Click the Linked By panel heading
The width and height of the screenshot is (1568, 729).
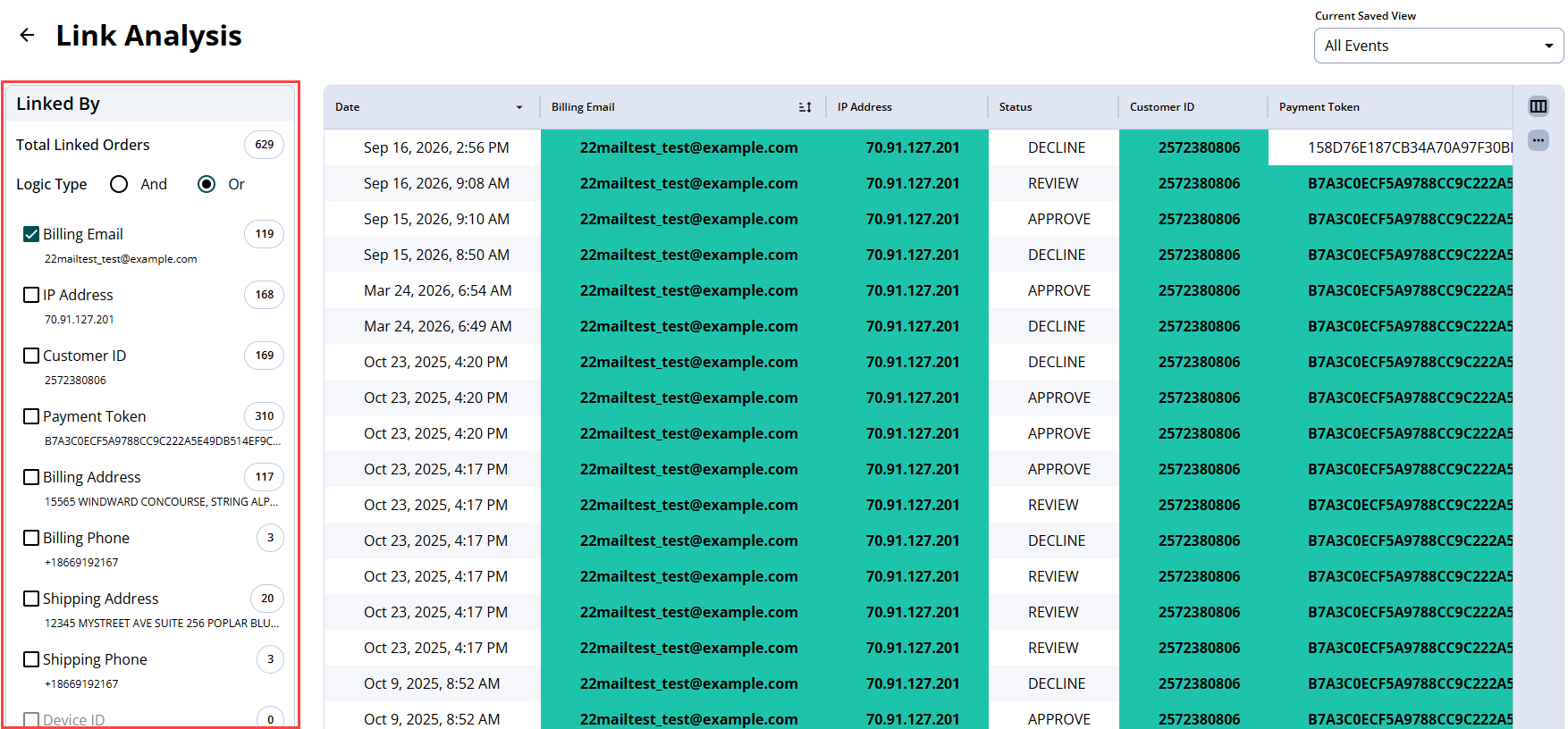pyautogui.click(x=58, y=104)
